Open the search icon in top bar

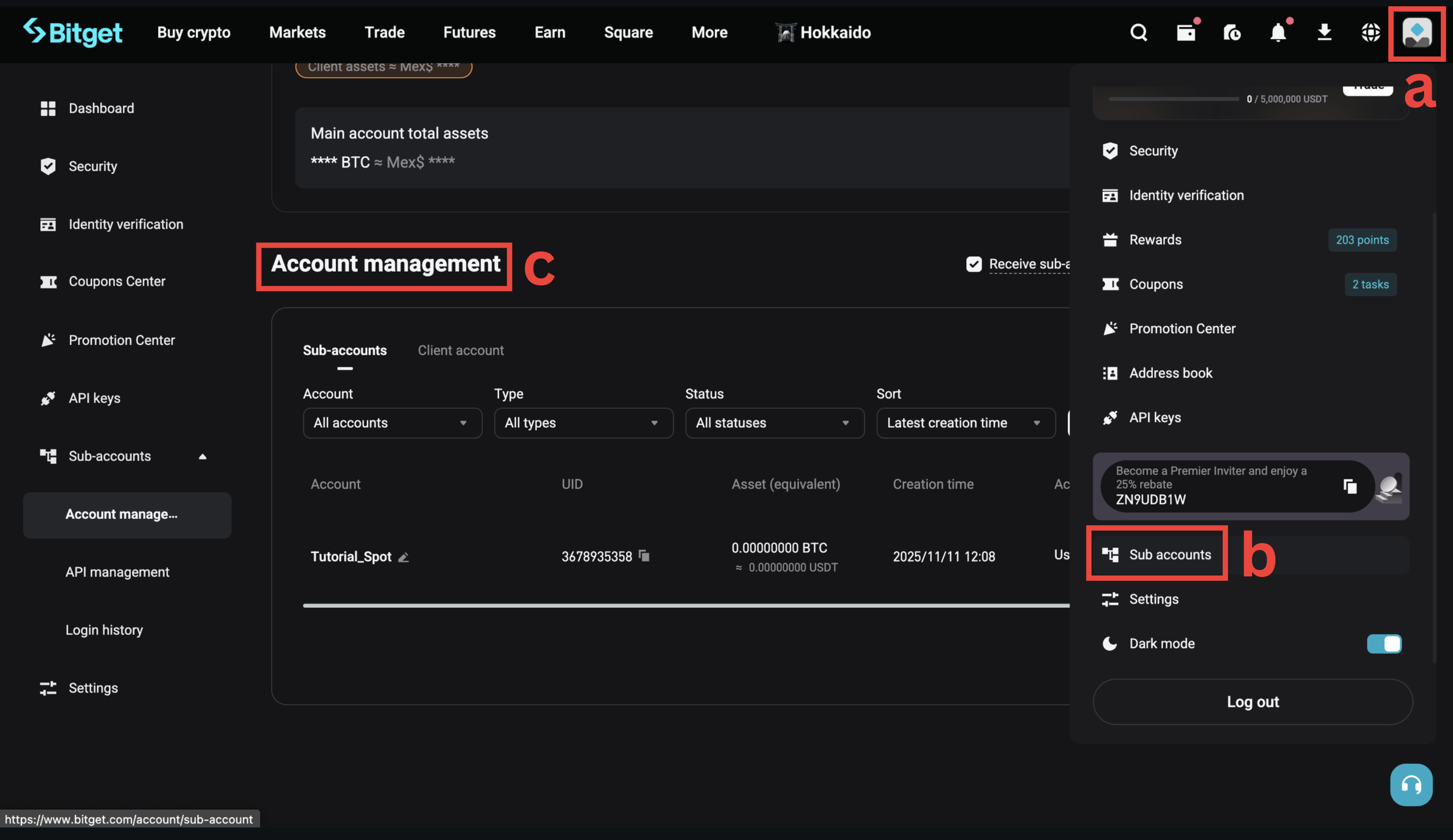[1138, 32]
